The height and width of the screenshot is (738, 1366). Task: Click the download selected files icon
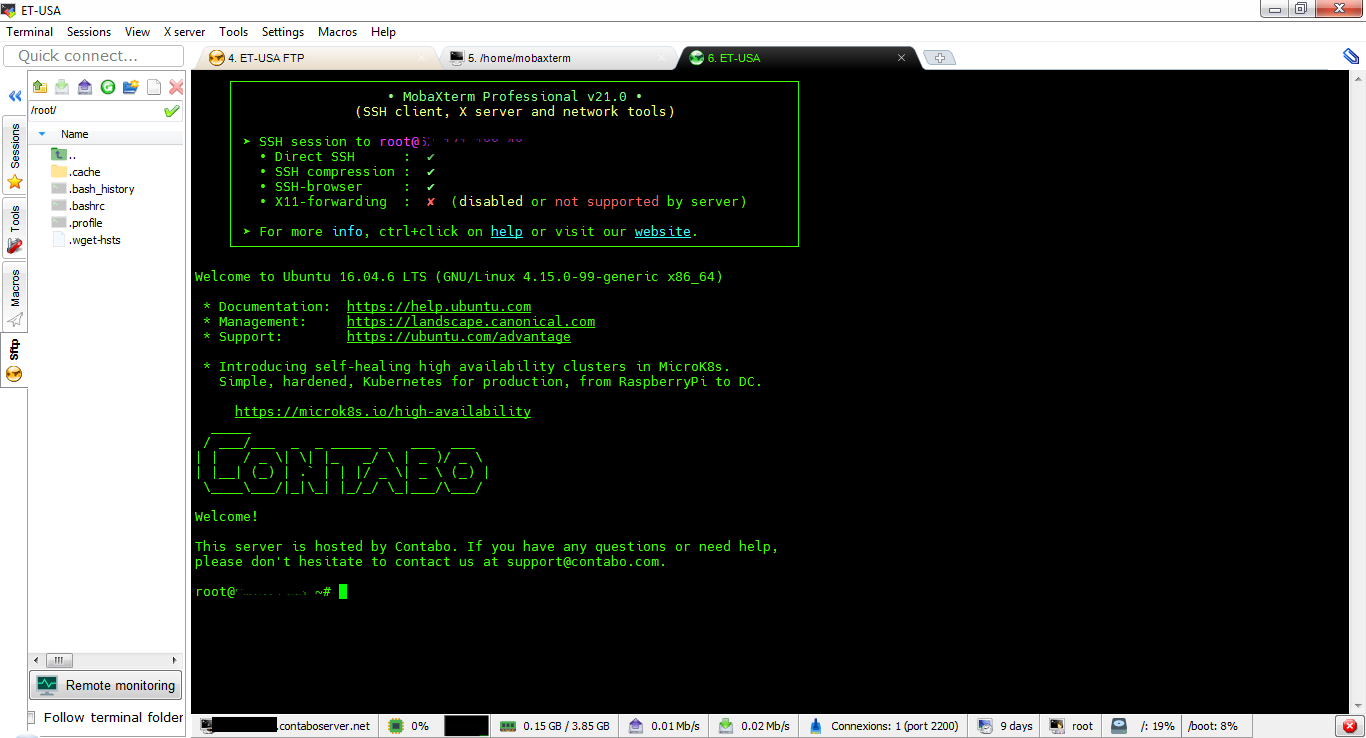[x=62, y=87]
